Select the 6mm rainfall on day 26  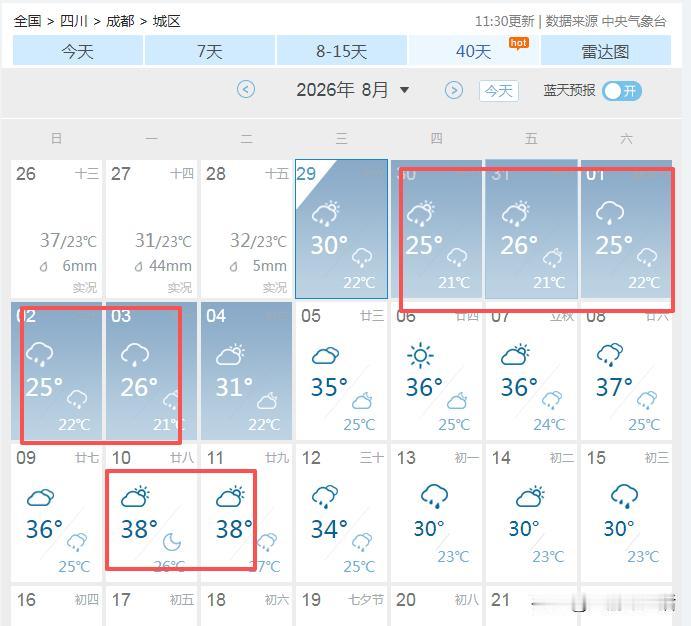(x=79, y=266)
